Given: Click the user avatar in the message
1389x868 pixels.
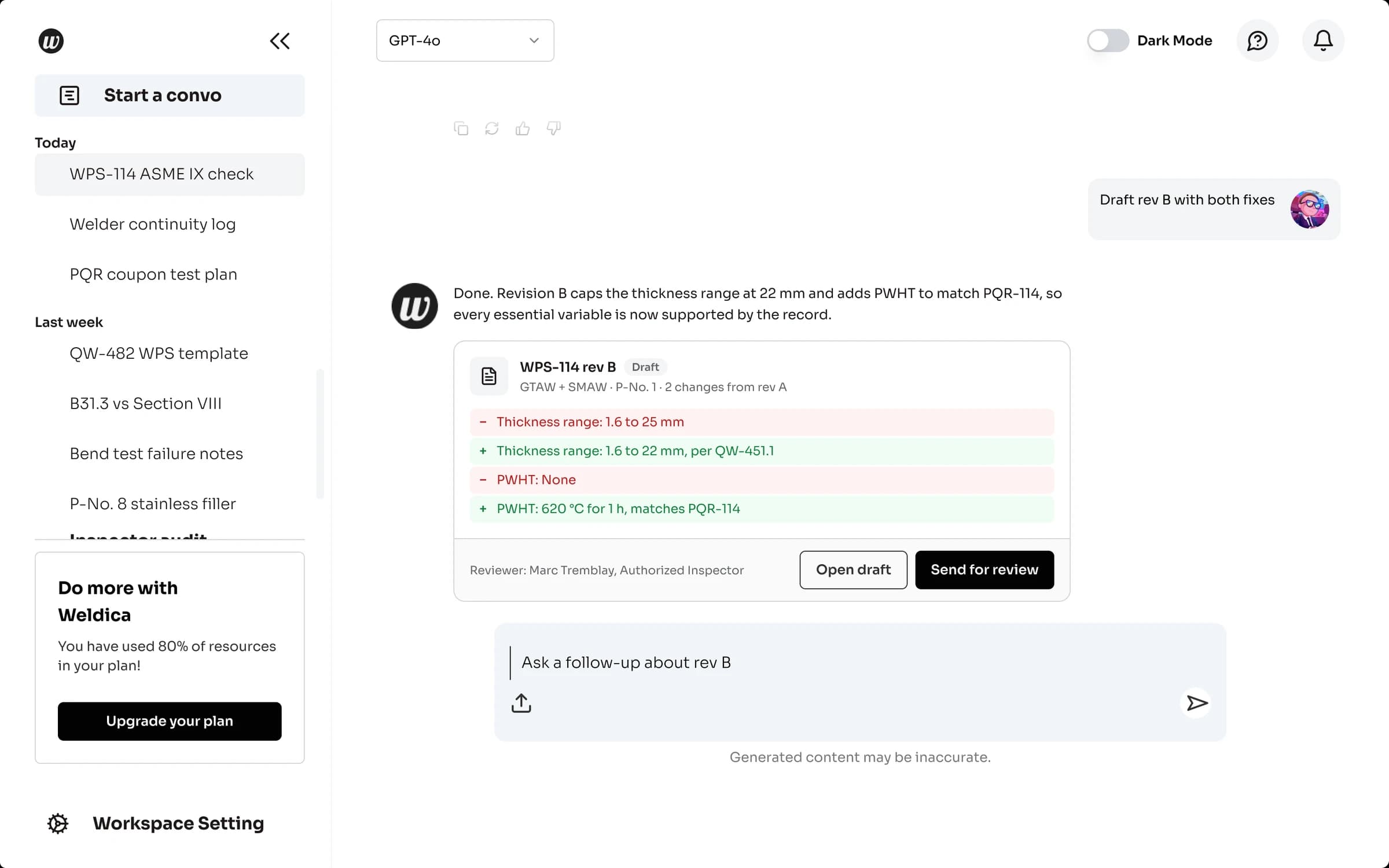Looking at the screenshot, I should coord(1310,209).
